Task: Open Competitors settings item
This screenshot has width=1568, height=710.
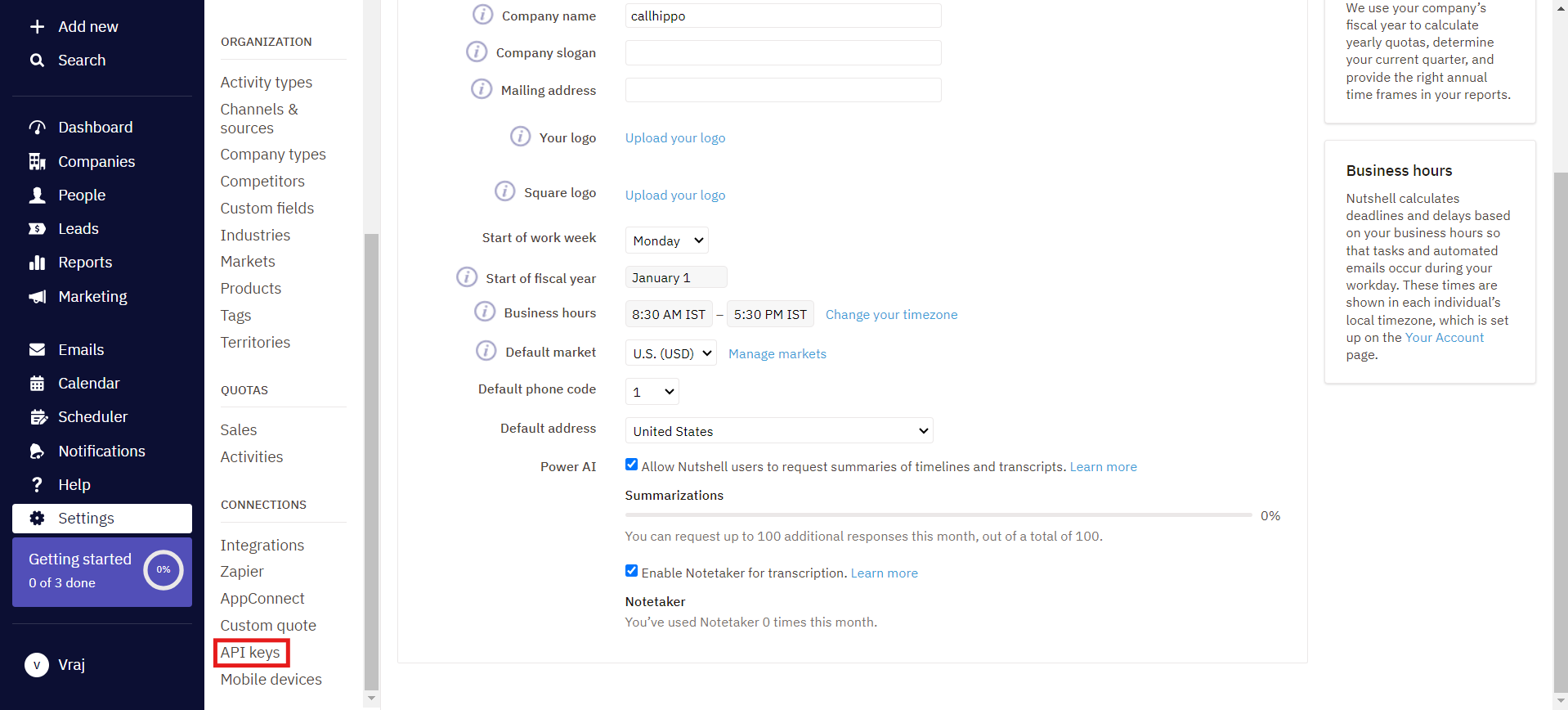Action: (262, 182)
